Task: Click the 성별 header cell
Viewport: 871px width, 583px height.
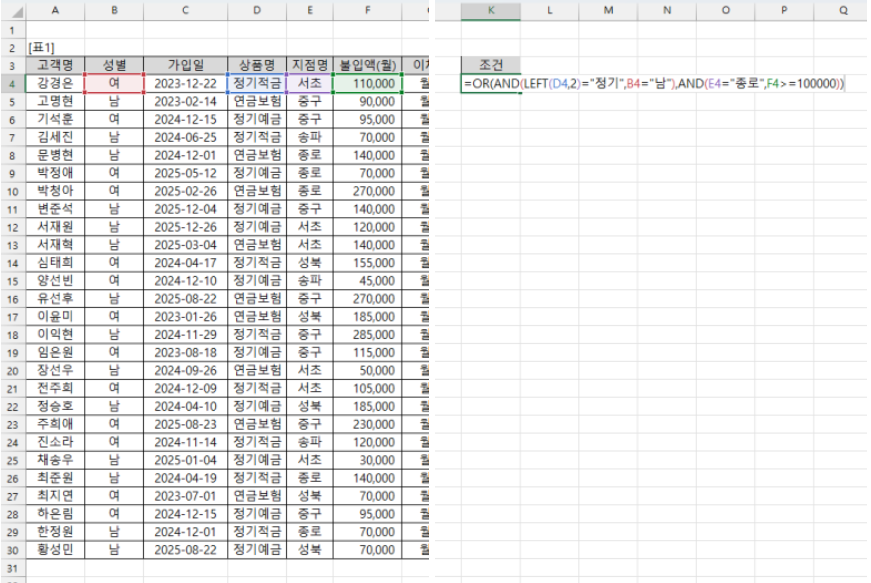Action: click(114, 66)
